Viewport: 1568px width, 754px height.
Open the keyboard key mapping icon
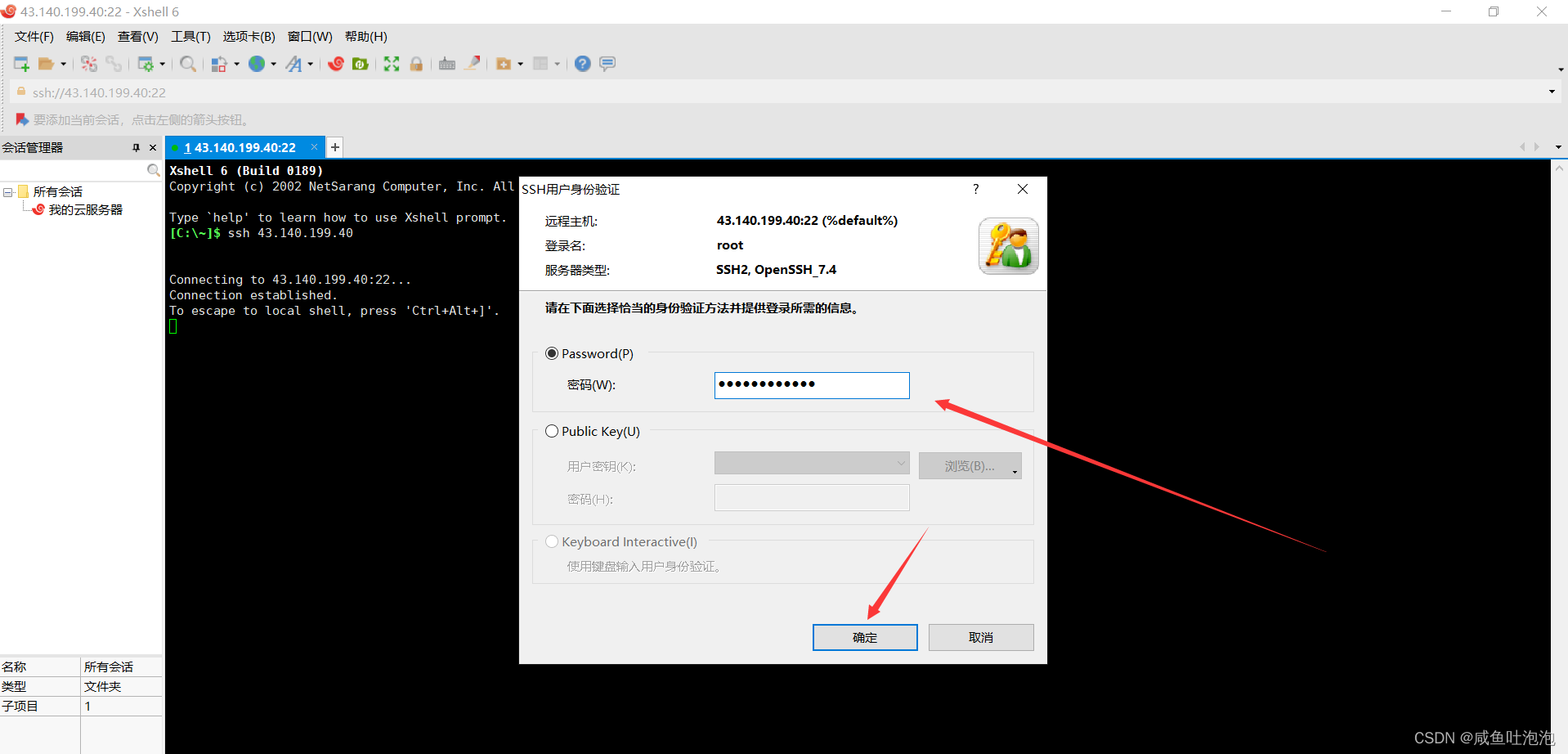coord(447,64)
